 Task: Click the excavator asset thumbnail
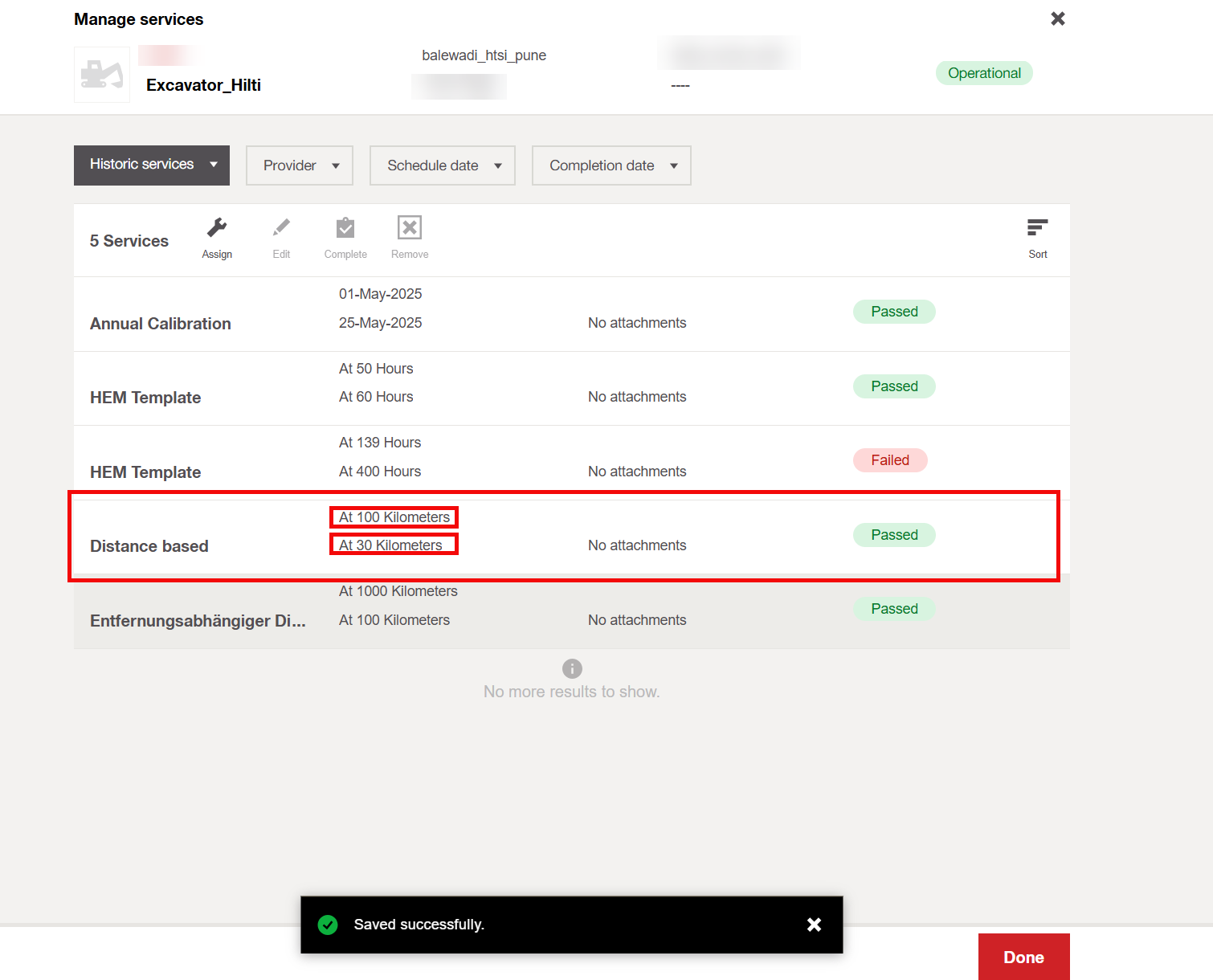[x=102, y=75]
